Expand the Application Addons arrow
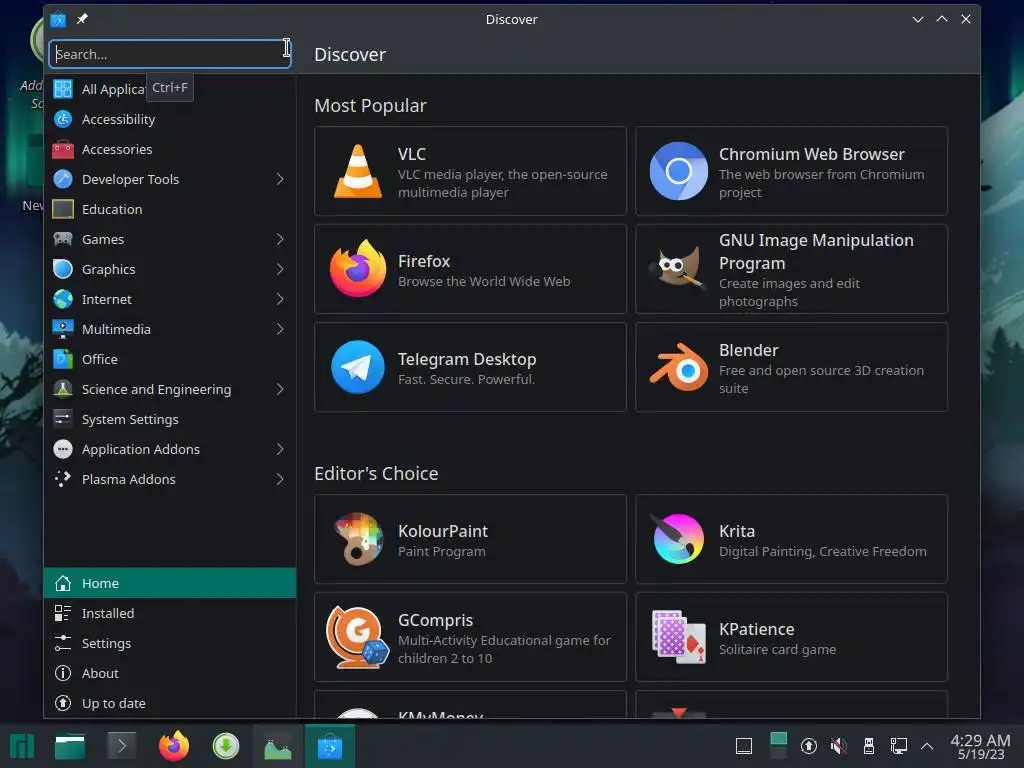 coord(280,449)
